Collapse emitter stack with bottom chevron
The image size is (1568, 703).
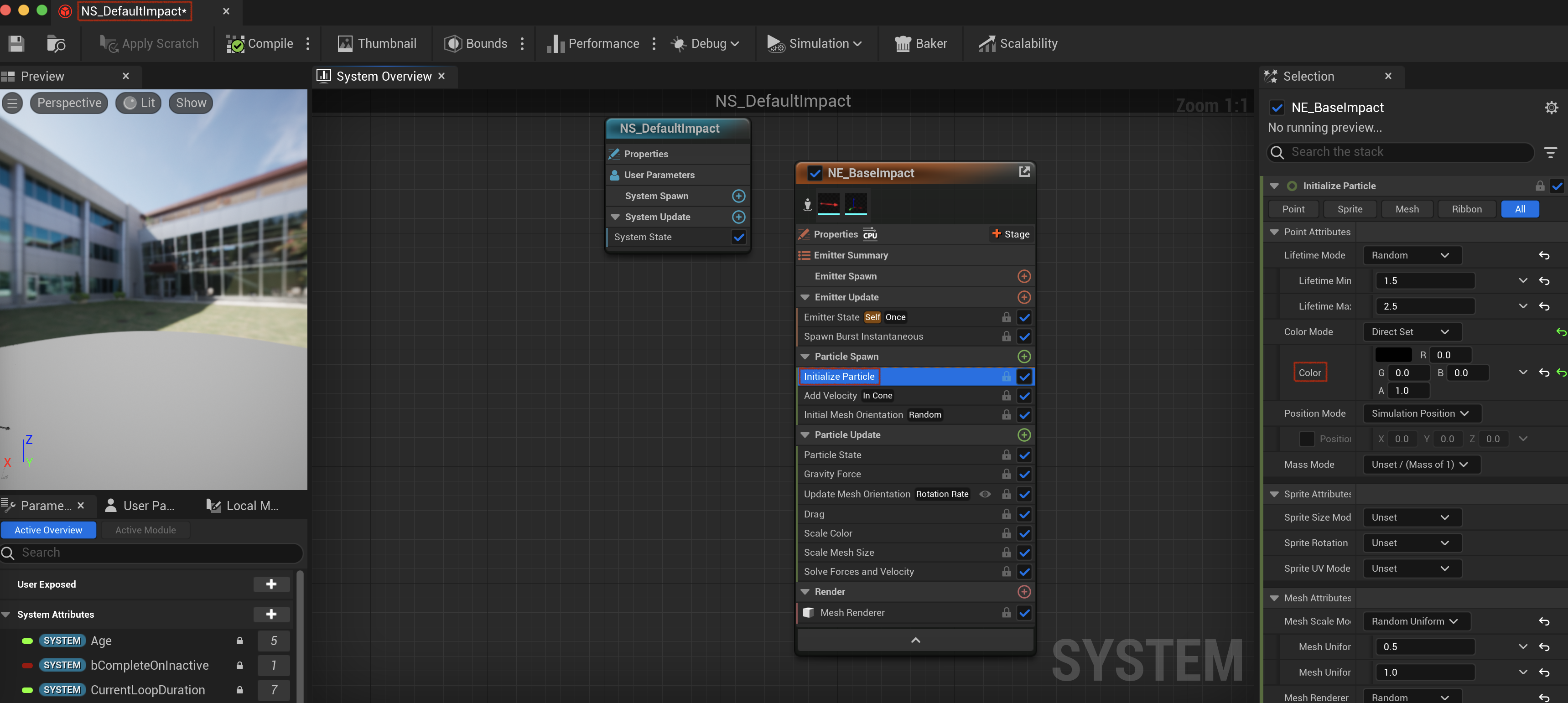pyautogui.click(x=915, y=640)
